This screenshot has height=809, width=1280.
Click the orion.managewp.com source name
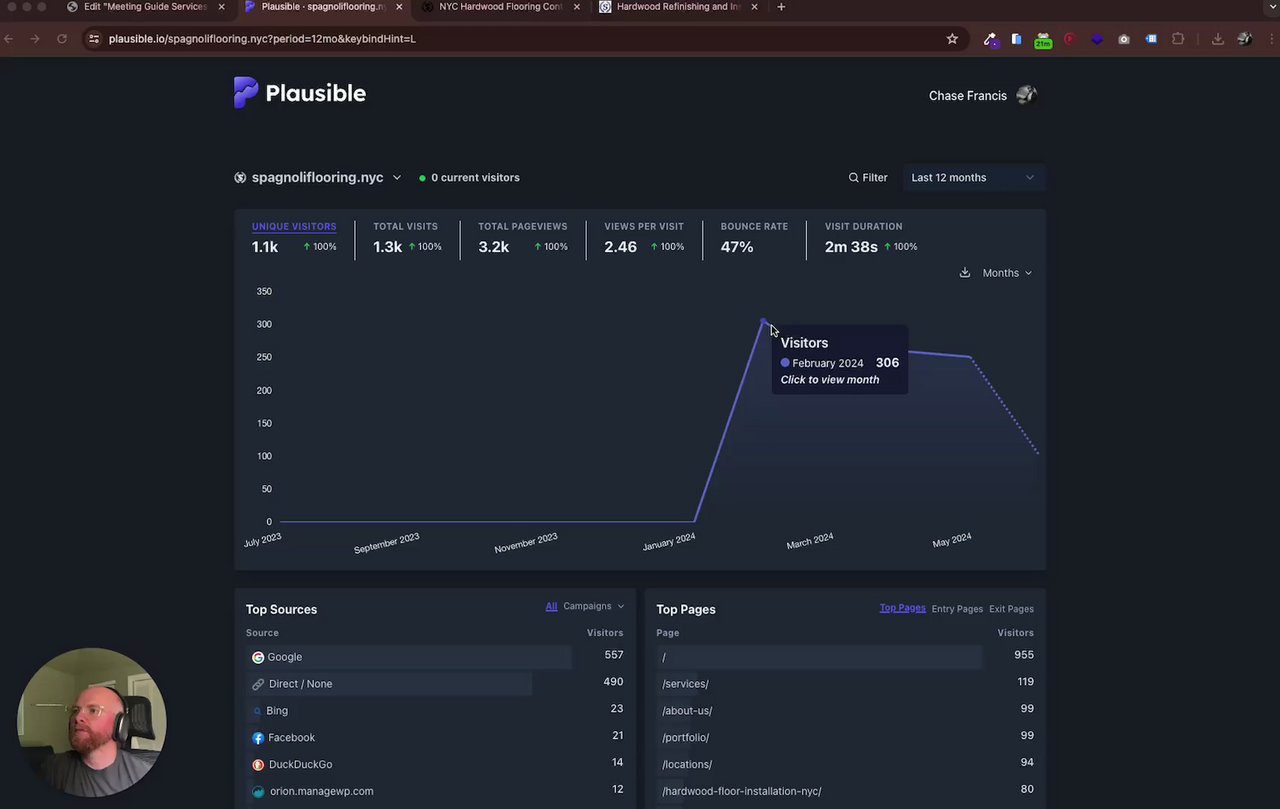click(x=321, y=791)
